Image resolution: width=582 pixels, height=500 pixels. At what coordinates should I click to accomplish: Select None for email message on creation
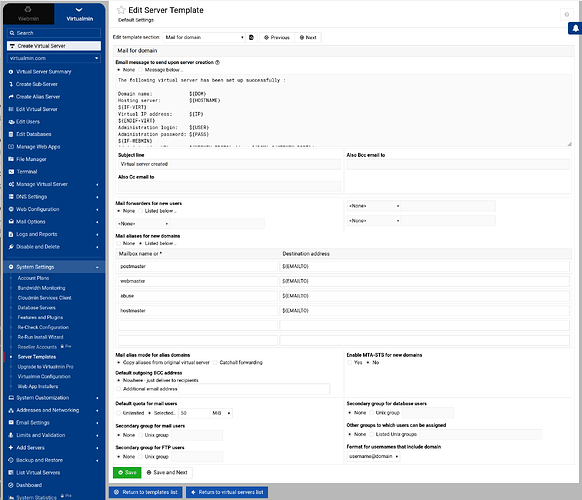(119, 70)
